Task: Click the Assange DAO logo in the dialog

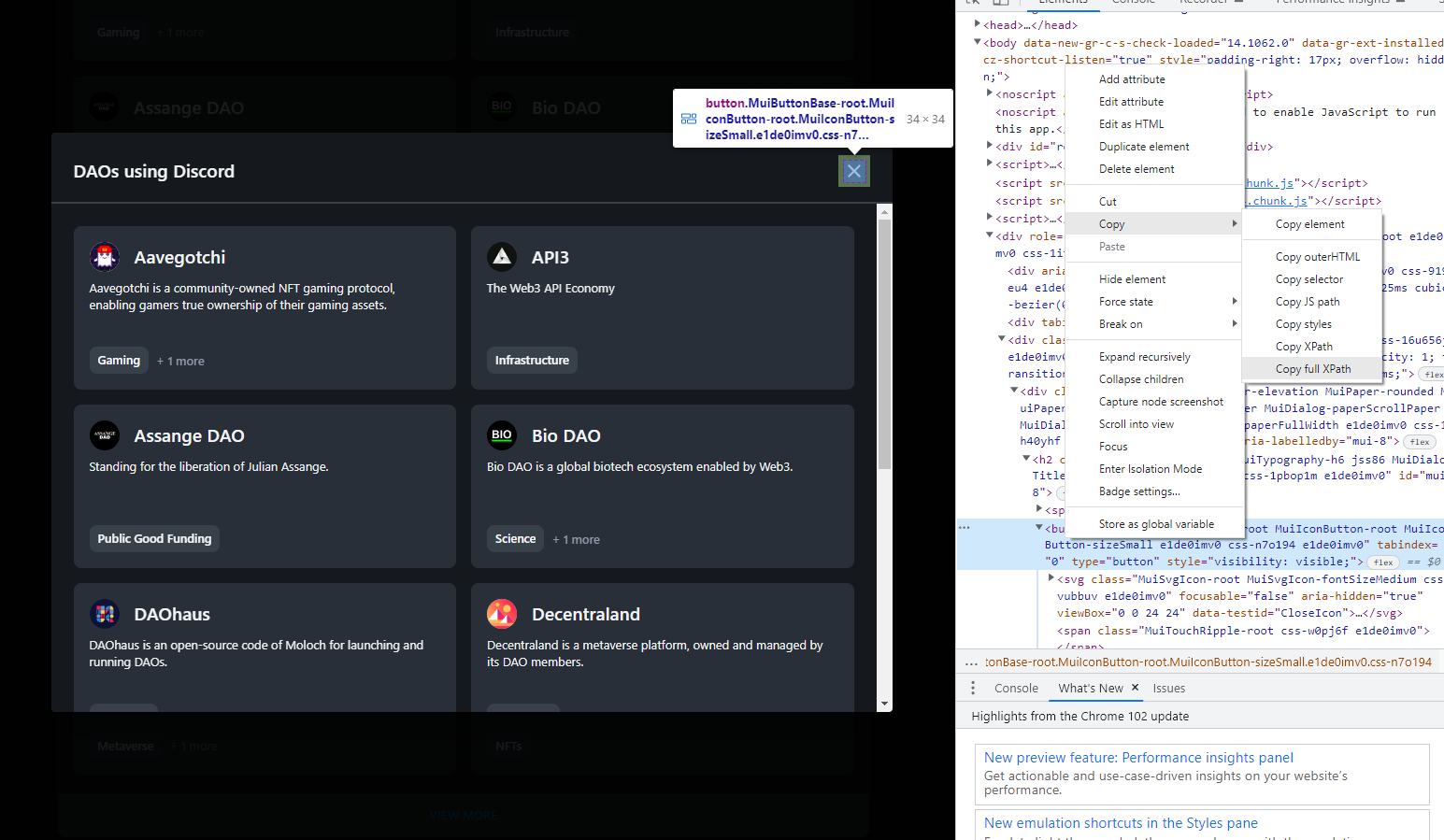Action: 105,435
